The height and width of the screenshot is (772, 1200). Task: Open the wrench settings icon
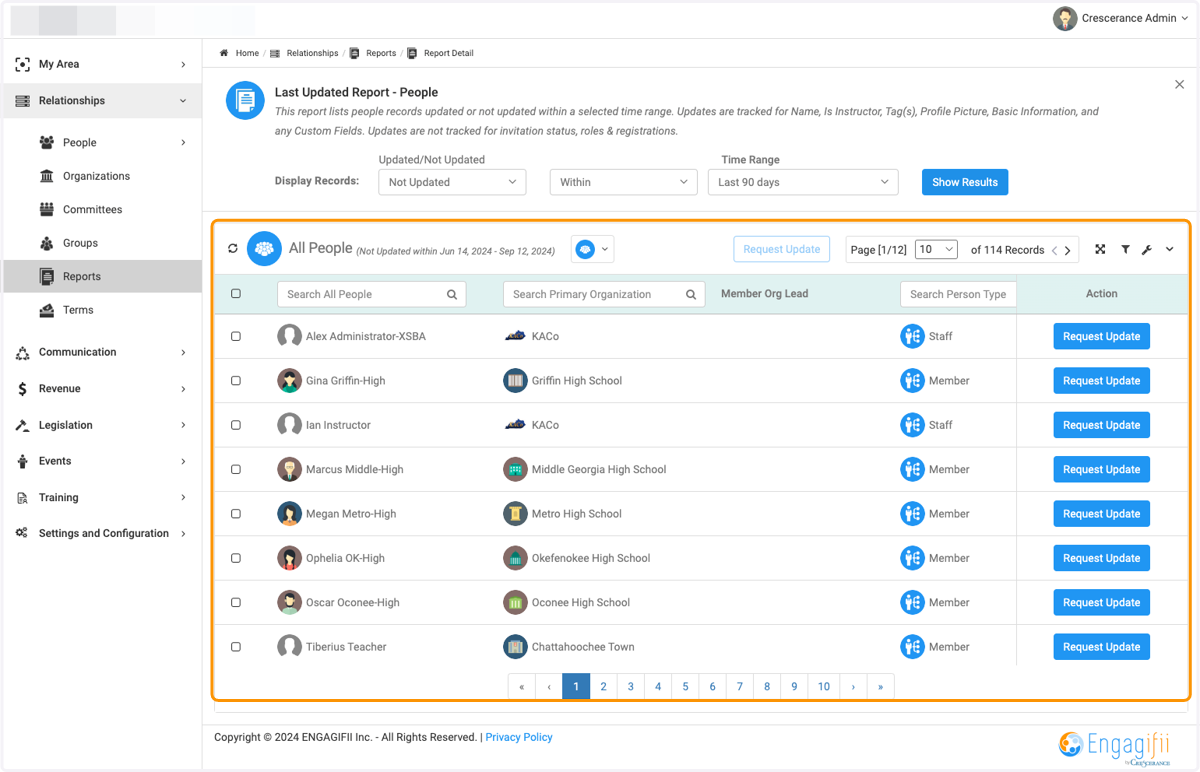coord(1147,249)
